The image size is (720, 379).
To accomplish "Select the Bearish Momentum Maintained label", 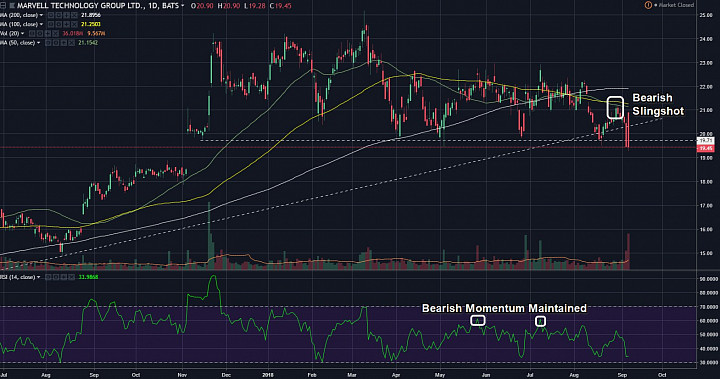I will click(504, 308).
